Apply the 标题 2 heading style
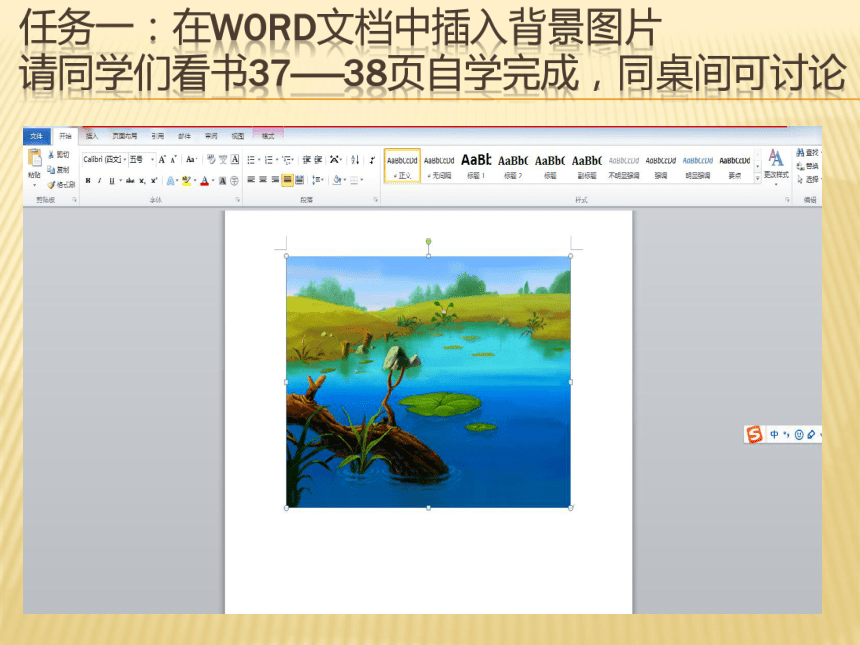Image resolution: width=860 pixels, height=645 pixels. [x=513, y=166]
